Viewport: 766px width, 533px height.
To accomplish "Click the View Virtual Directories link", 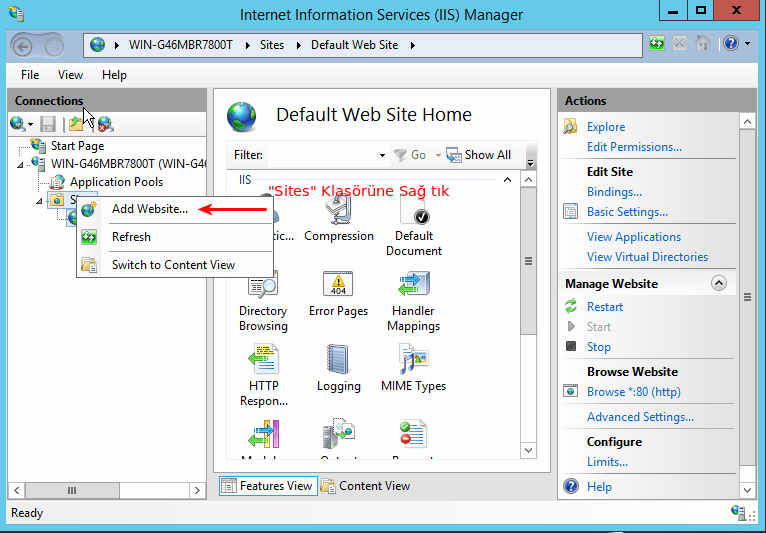I will (x=647, y=257).
